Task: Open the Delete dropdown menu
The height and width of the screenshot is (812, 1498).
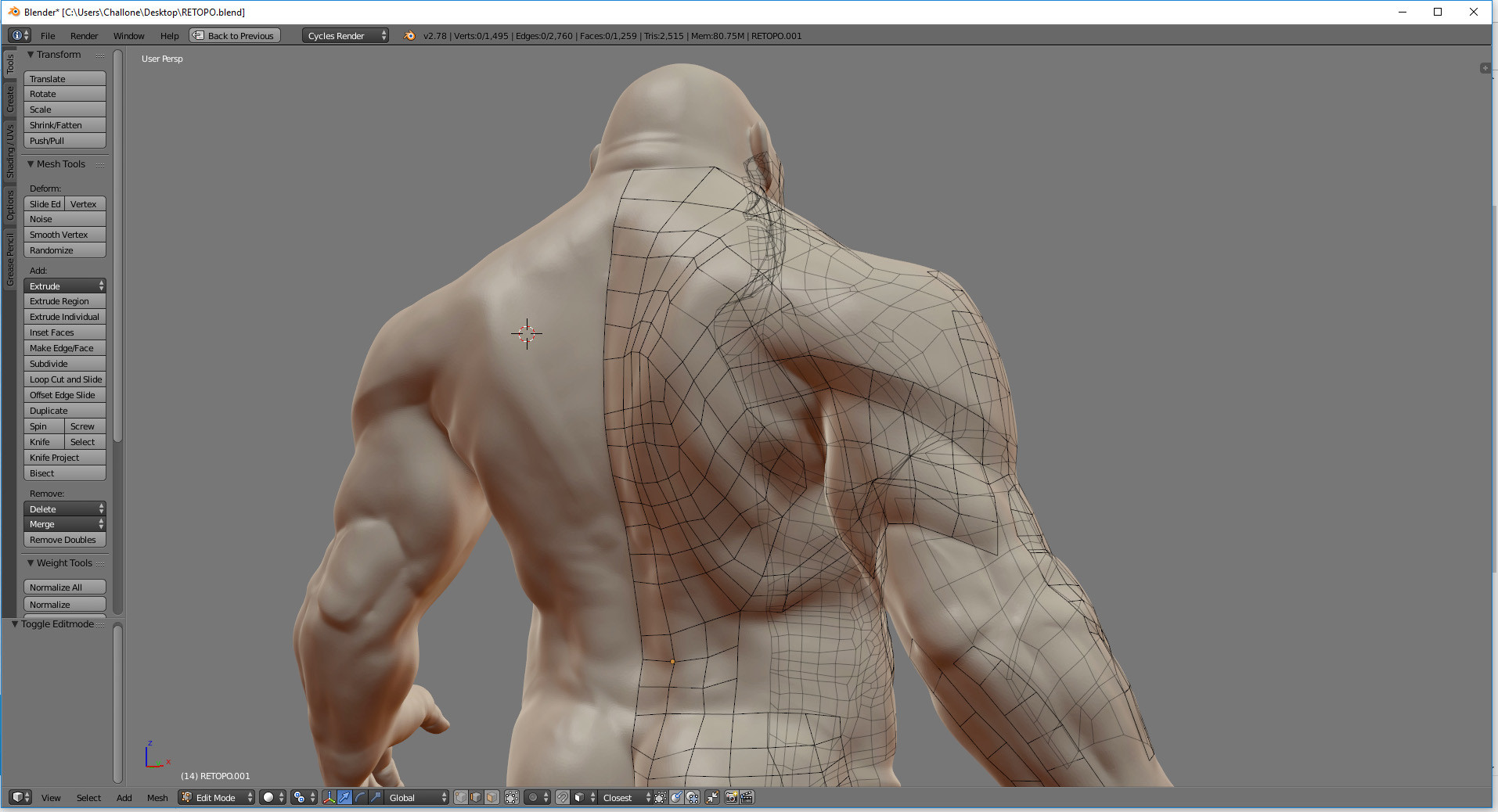Action: 65,508
